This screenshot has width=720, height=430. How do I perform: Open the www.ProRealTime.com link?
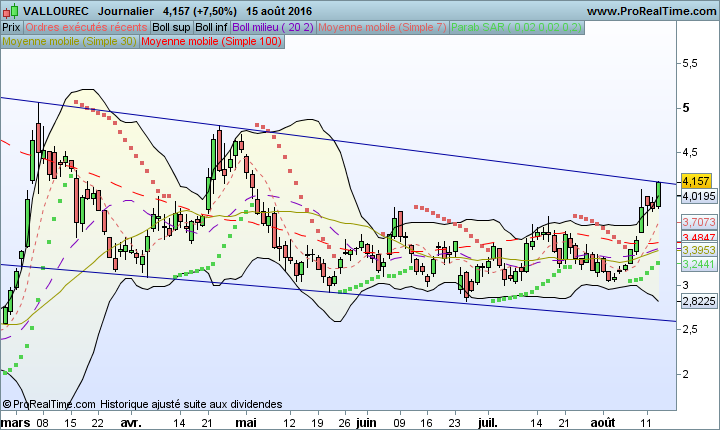click(x=652, y=11)
